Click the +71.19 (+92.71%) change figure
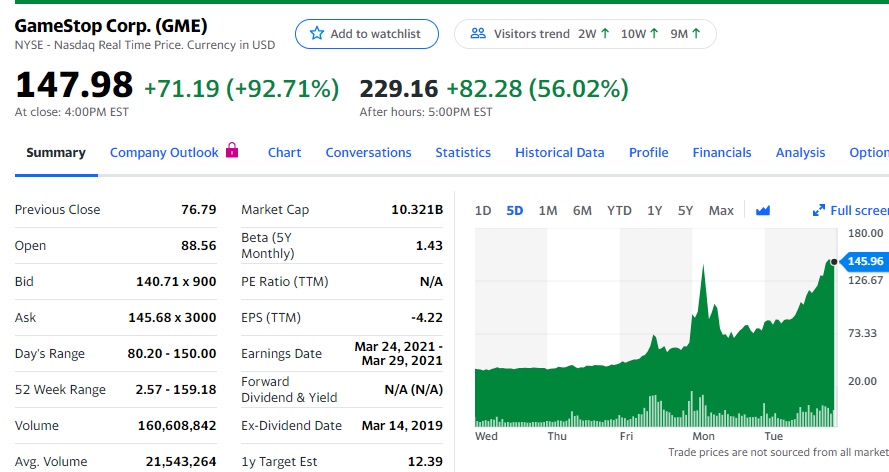 pyautogui.click(x=242, y=89)
